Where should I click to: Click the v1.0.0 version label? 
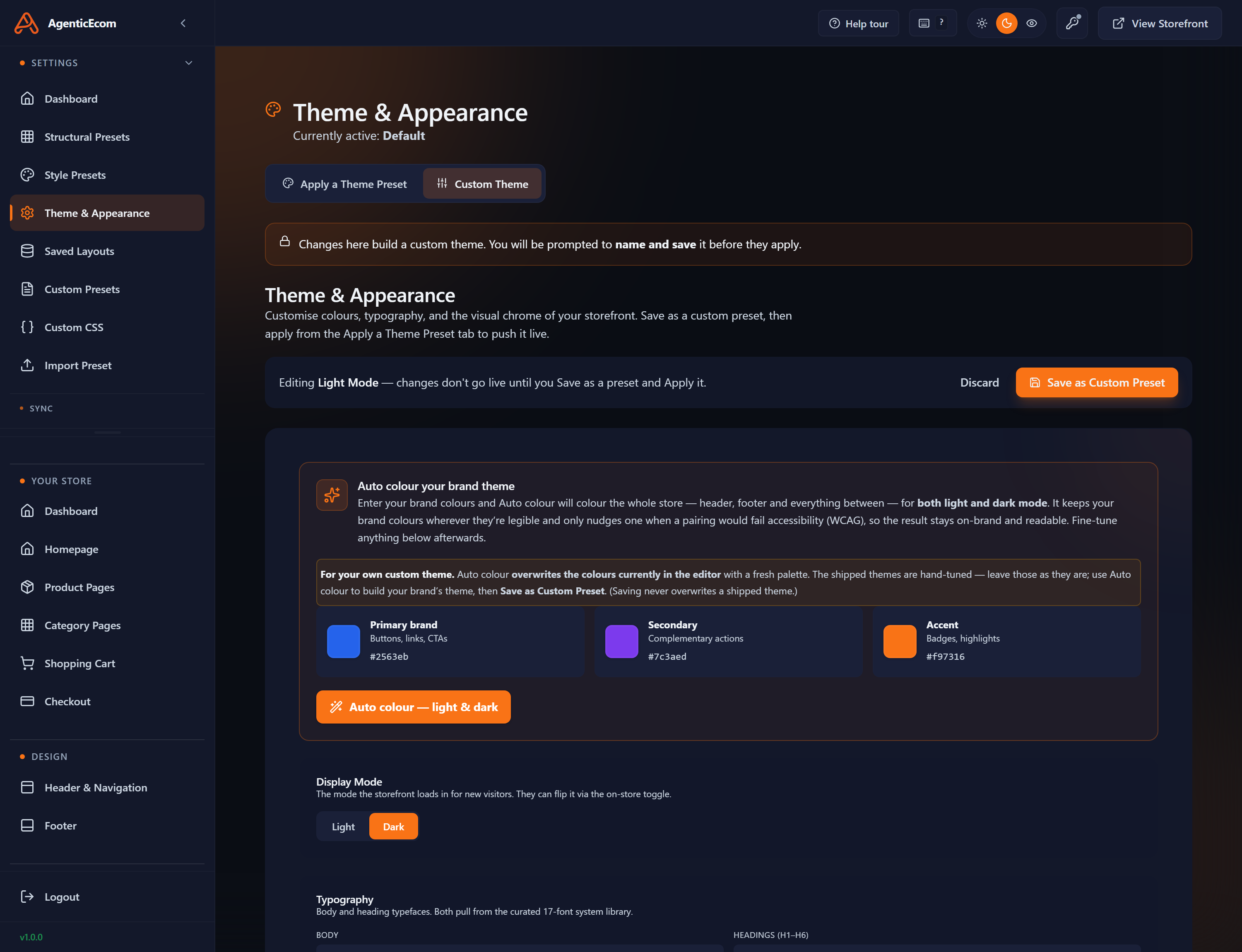[x=31, y=937]
